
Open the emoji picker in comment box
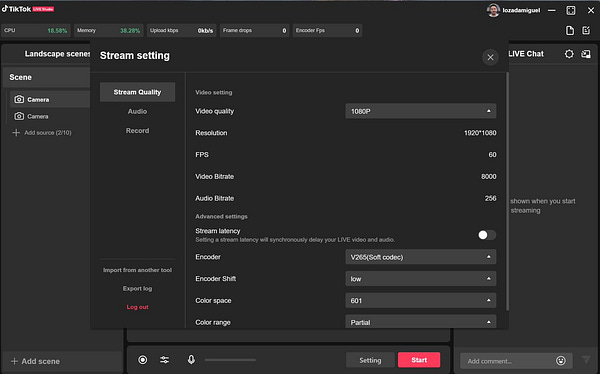[x=561, y=361]
